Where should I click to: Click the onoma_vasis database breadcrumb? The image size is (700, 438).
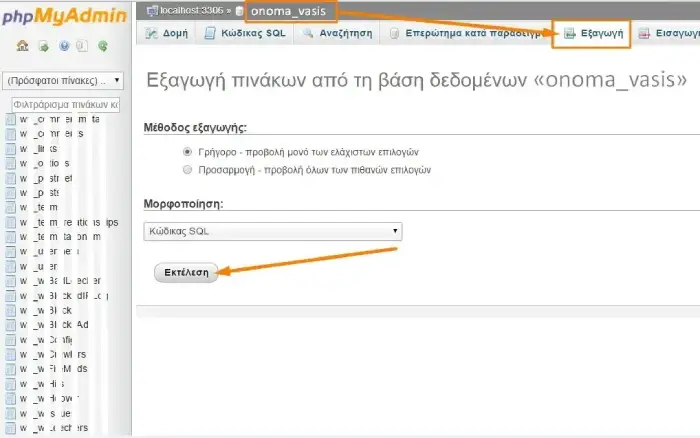click(288, 11)
